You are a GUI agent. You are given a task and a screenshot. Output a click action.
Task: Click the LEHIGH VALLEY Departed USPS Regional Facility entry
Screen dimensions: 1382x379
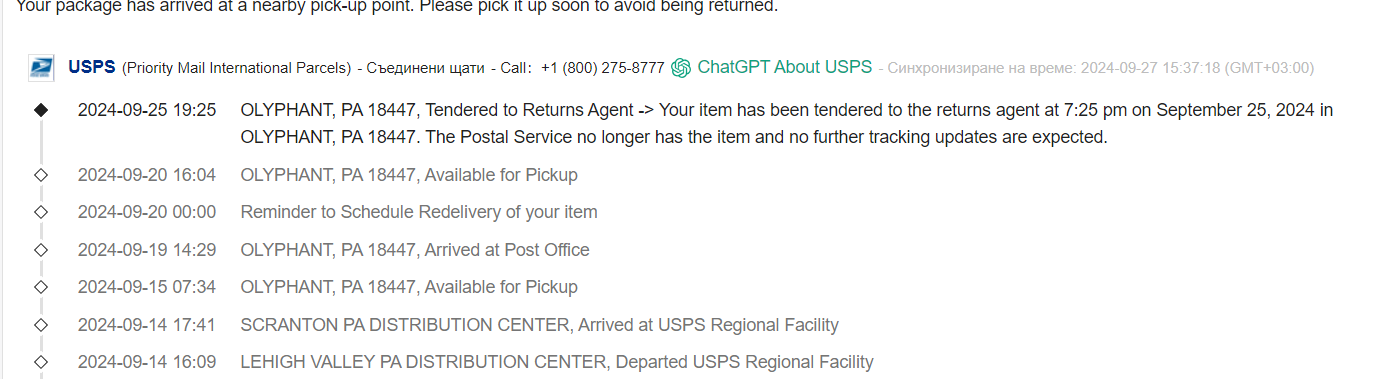click(557, 362)
